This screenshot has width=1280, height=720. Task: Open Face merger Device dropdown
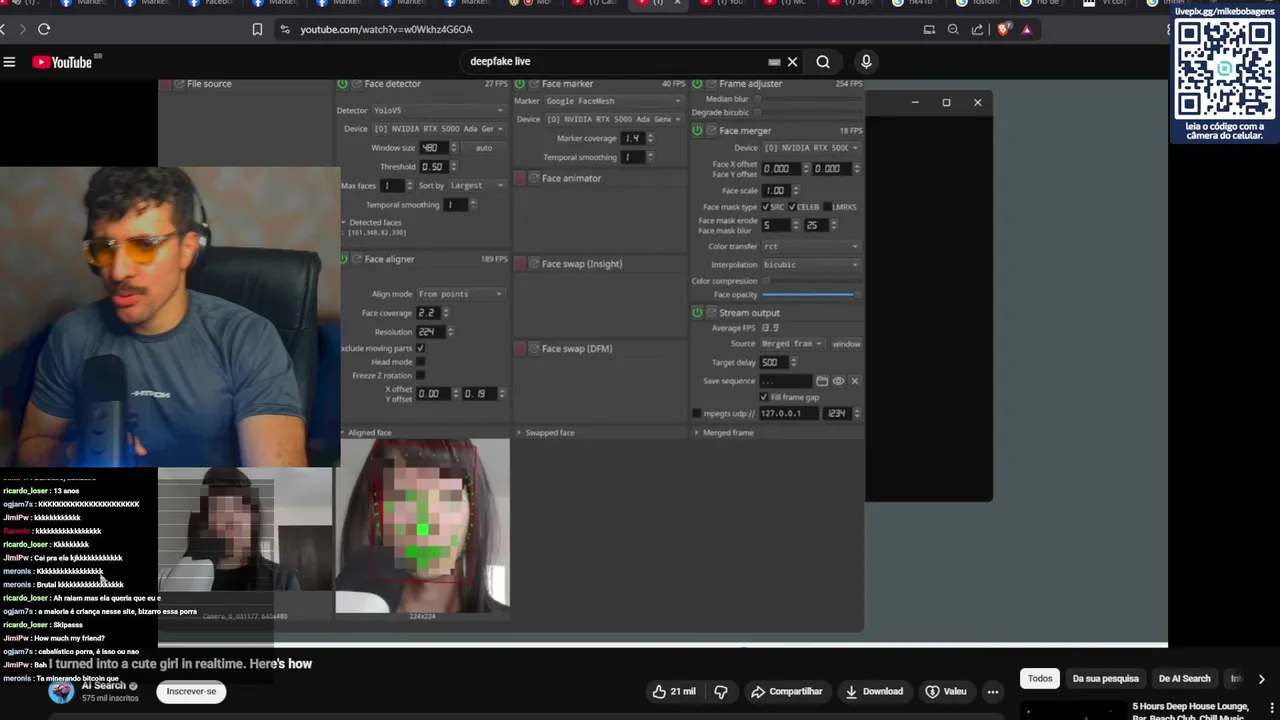click(x=811, y=148)
